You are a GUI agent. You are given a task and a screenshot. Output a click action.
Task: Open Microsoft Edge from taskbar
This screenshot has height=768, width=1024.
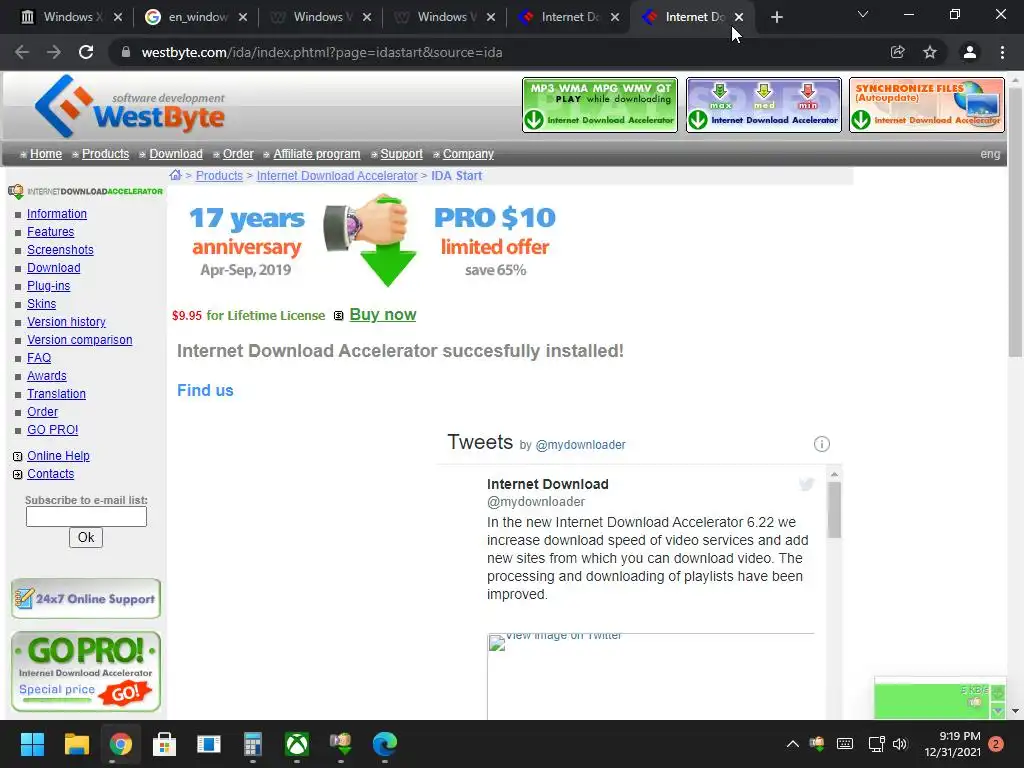point(385,744)
